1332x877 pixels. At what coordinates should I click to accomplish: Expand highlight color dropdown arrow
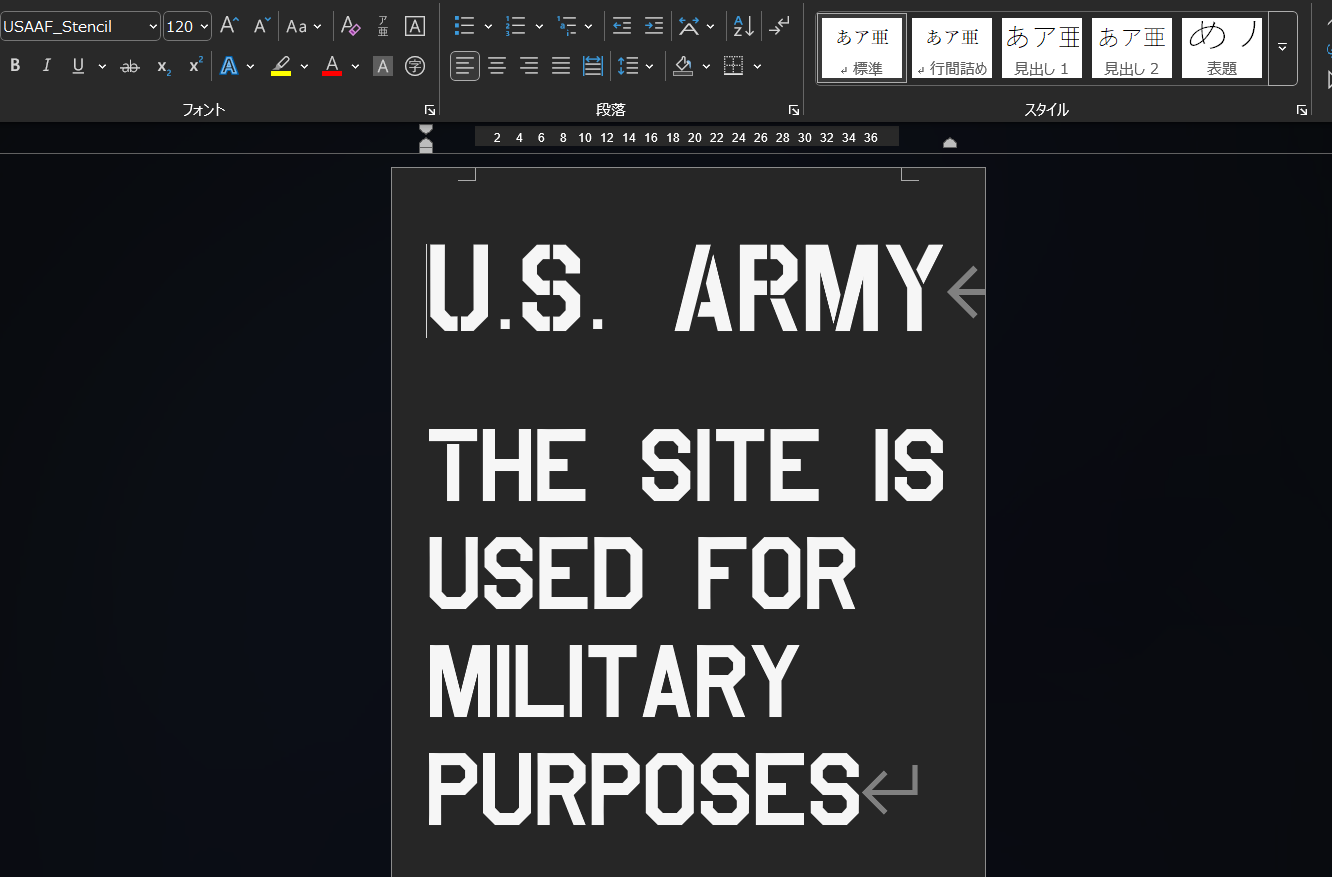[304, 66]
